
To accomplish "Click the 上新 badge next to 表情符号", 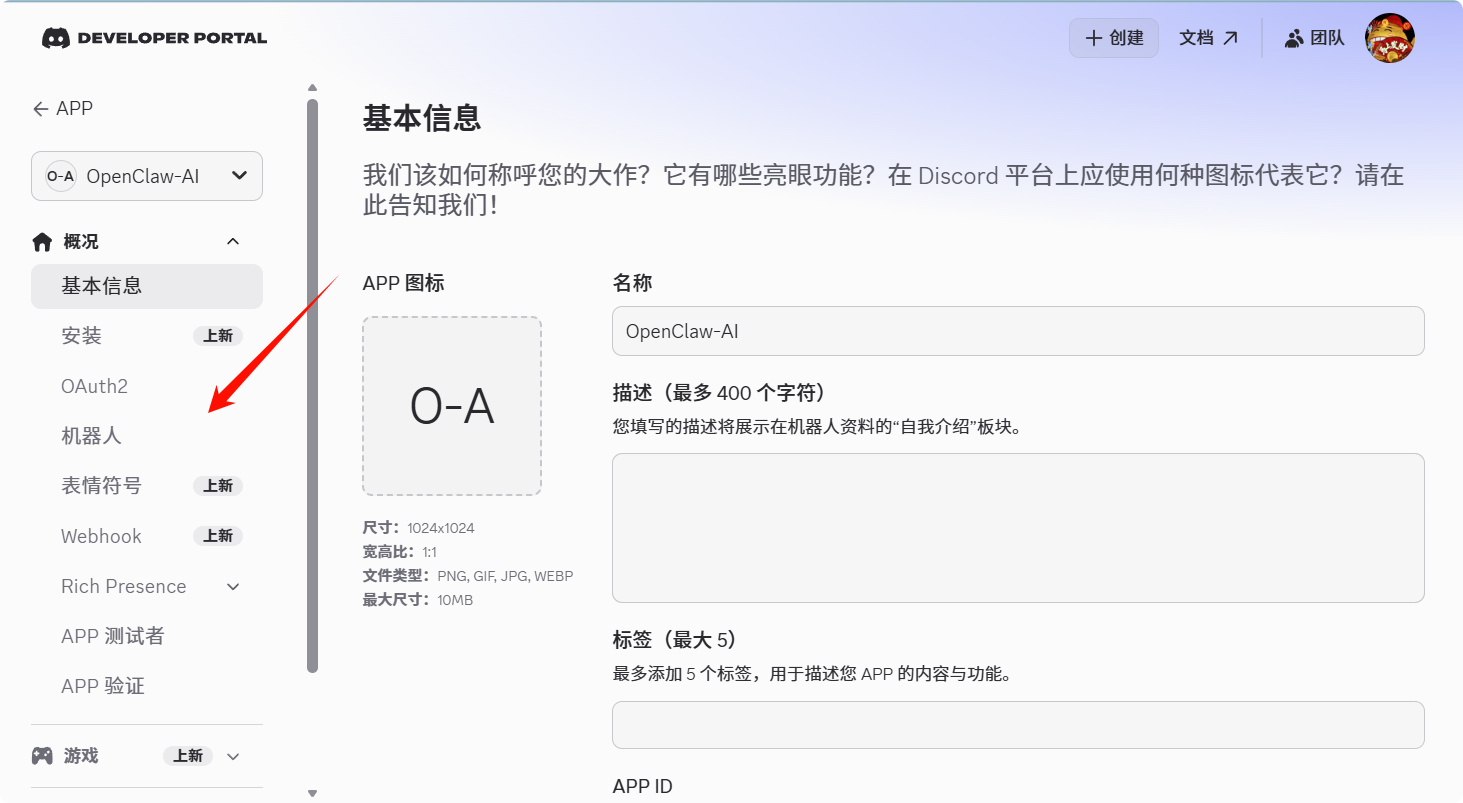I will tap(218, 486).
